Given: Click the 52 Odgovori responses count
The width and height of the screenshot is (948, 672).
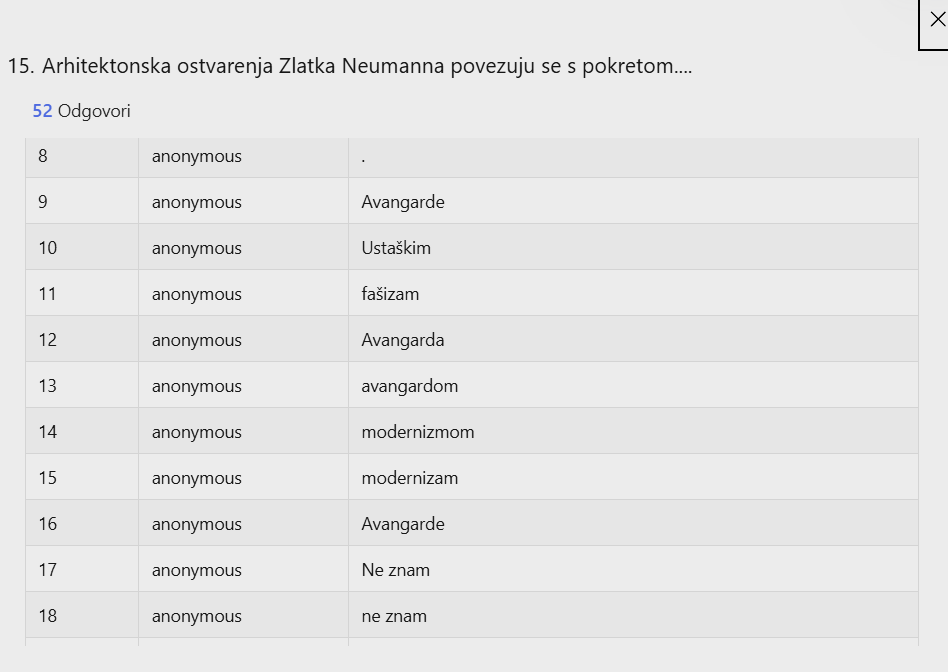Looking at the screenshot, I should click(x=81, y=111).
